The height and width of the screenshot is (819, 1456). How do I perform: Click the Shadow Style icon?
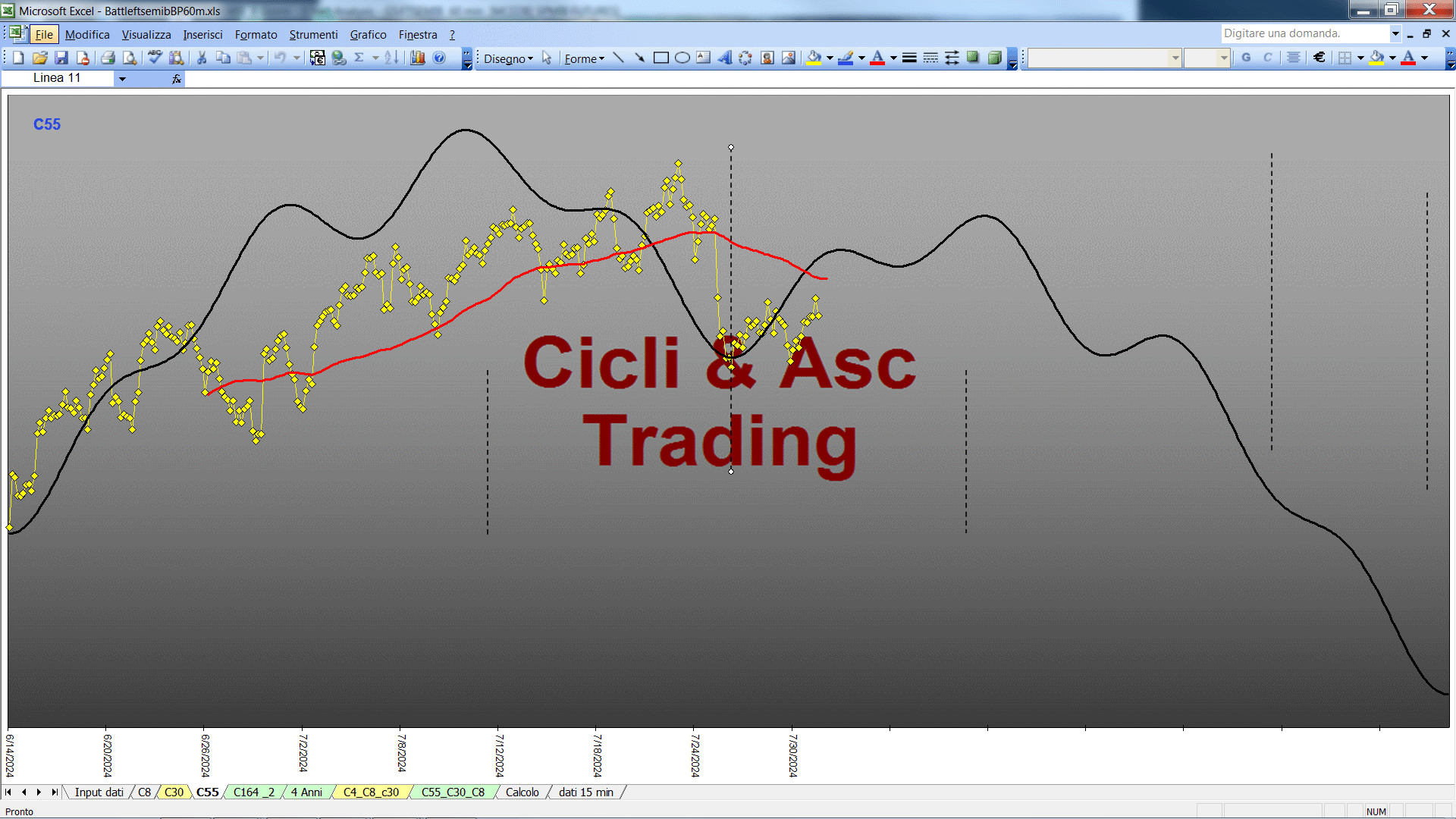tap(973, 58)
